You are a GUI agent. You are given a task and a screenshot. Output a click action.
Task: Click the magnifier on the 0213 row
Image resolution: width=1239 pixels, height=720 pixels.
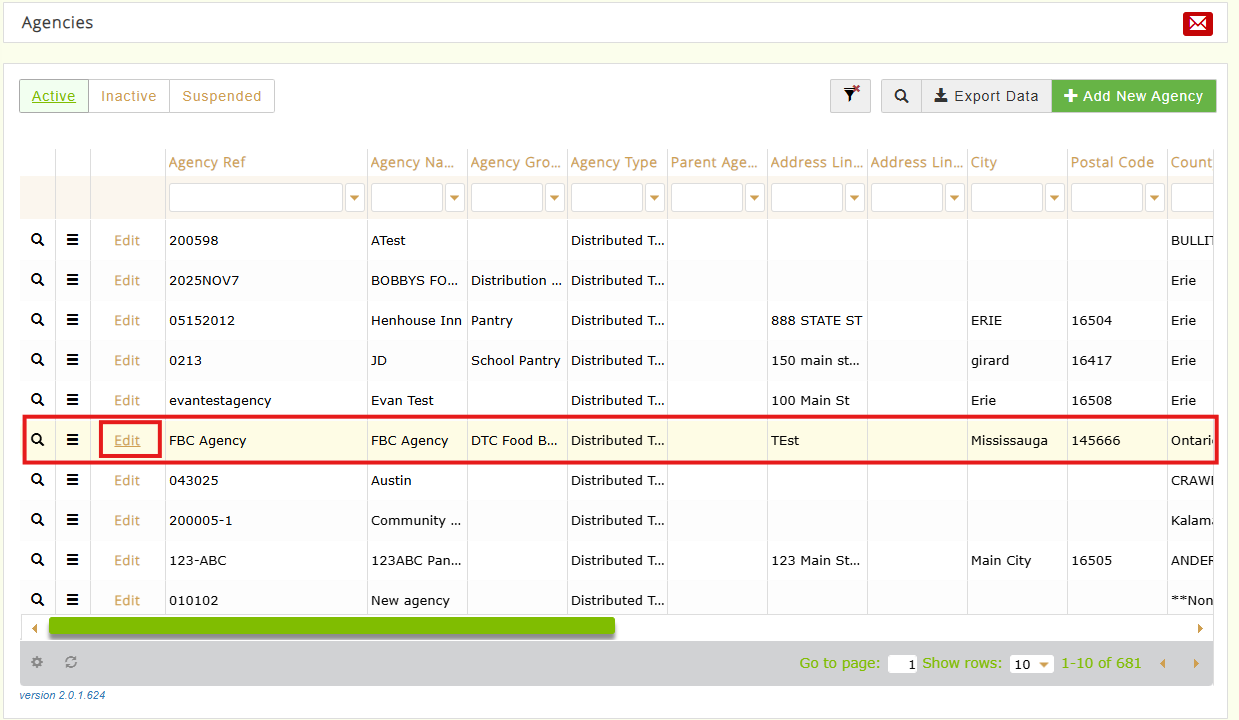click(37, 360)
